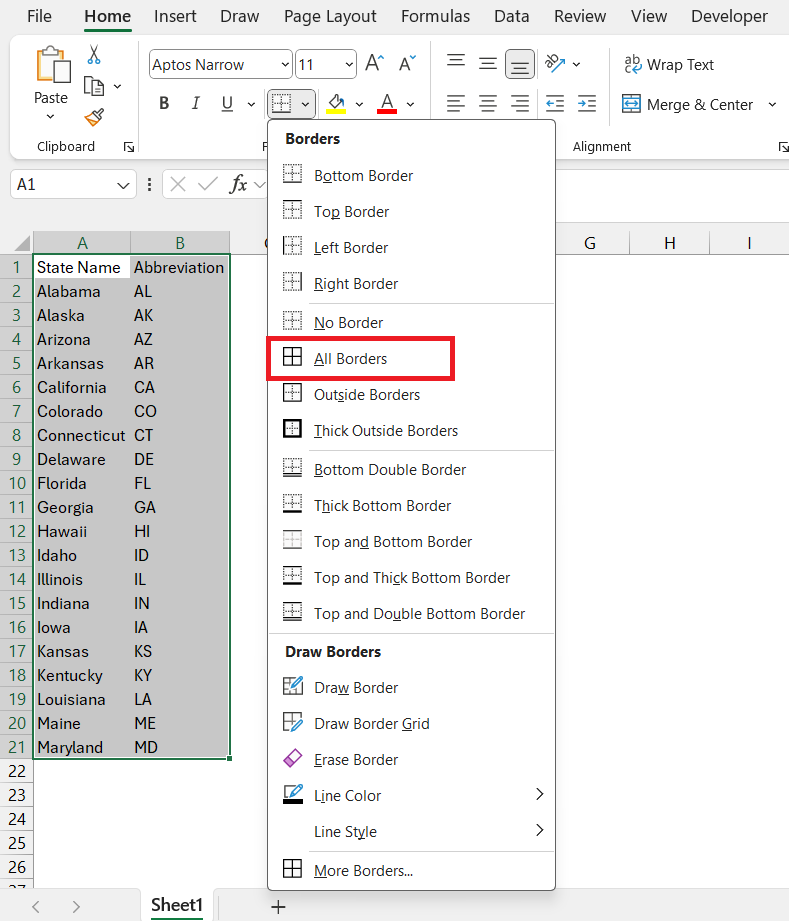Viewport: 789px width, 921px height.
Task: Open Clipboard dialog launcher
Action: [x=129, y=147]
